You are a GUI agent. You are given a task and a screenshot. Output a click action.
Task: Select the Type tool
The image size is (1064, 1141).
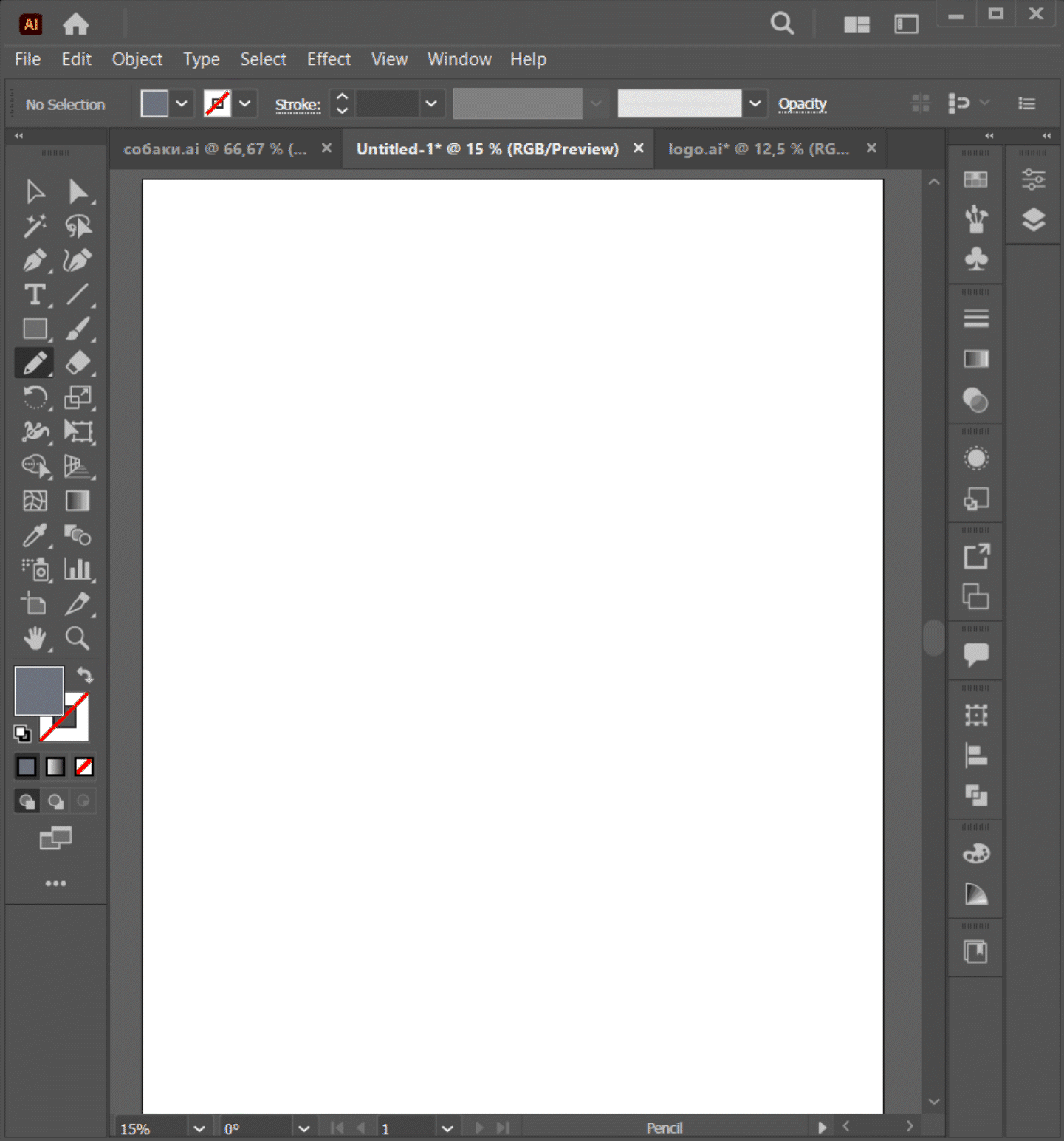coord(34,295)
